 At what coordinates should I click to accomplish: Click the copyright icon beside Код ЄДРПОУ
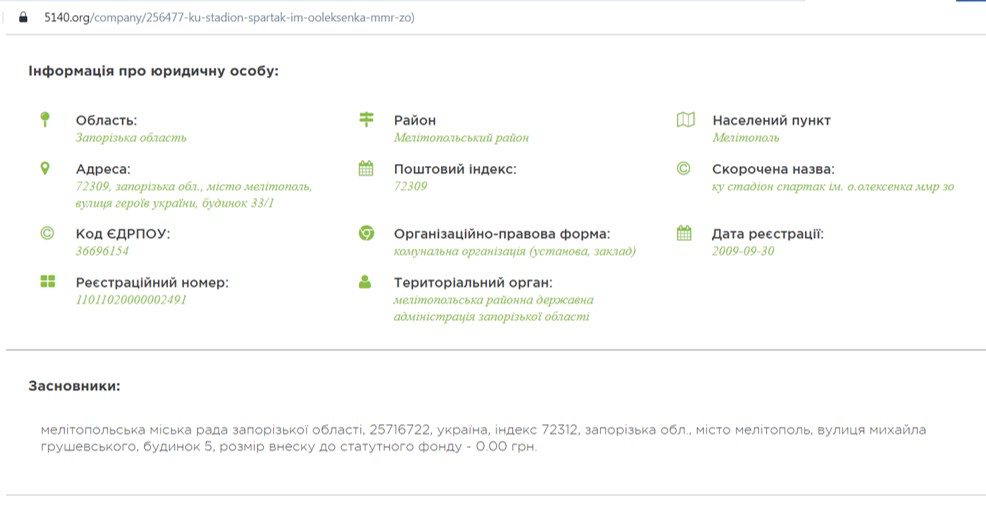[46, 234]
